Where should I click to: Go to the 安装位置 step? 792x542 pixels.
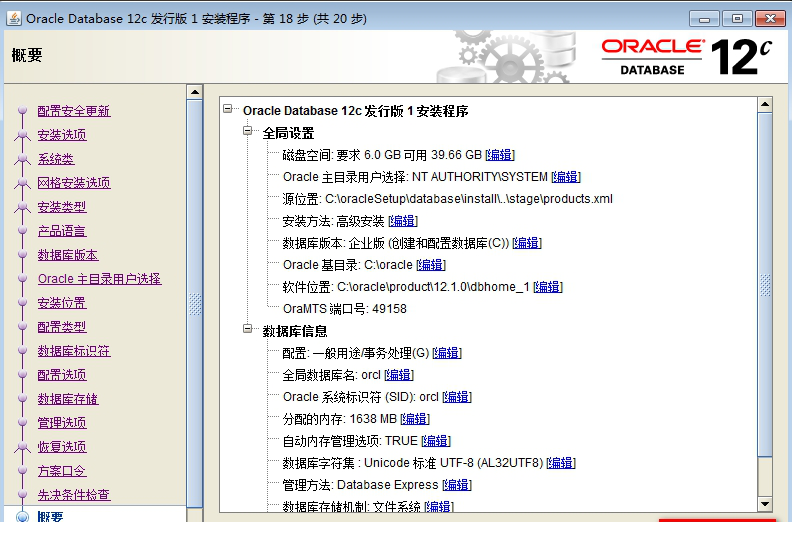(62, 303)
